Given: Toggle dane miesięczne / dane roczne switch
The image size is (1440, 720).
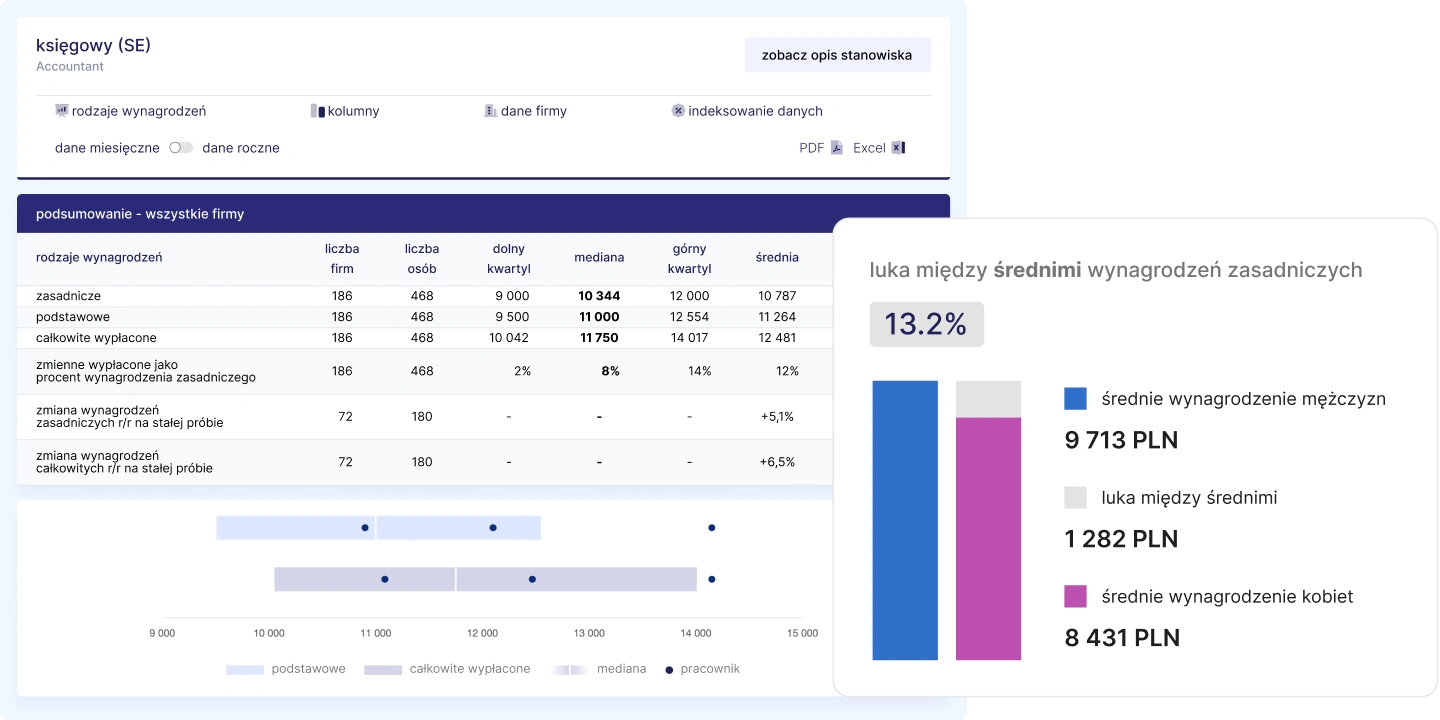Looking at the screenshot, I should [181, 148].
